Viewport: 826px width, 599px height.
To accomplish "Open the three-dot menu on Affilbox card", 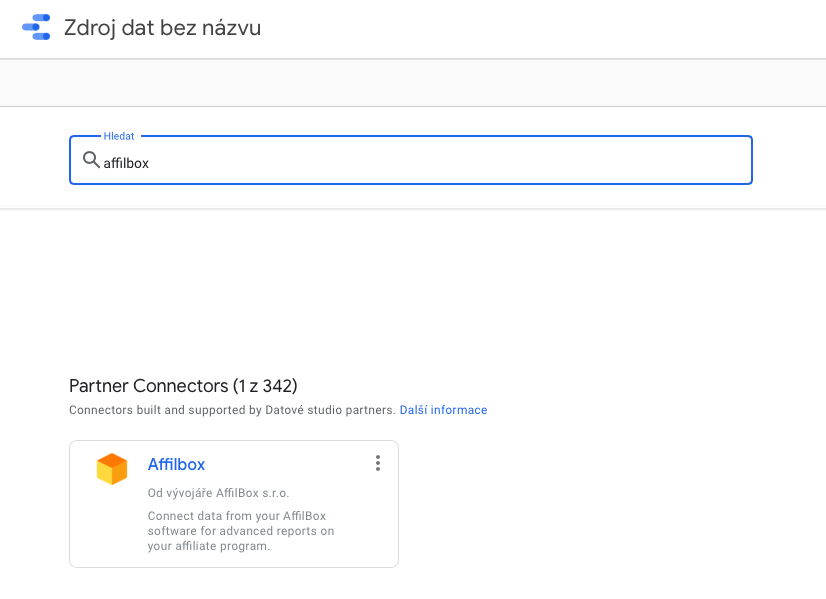I will tap(378, 463).
